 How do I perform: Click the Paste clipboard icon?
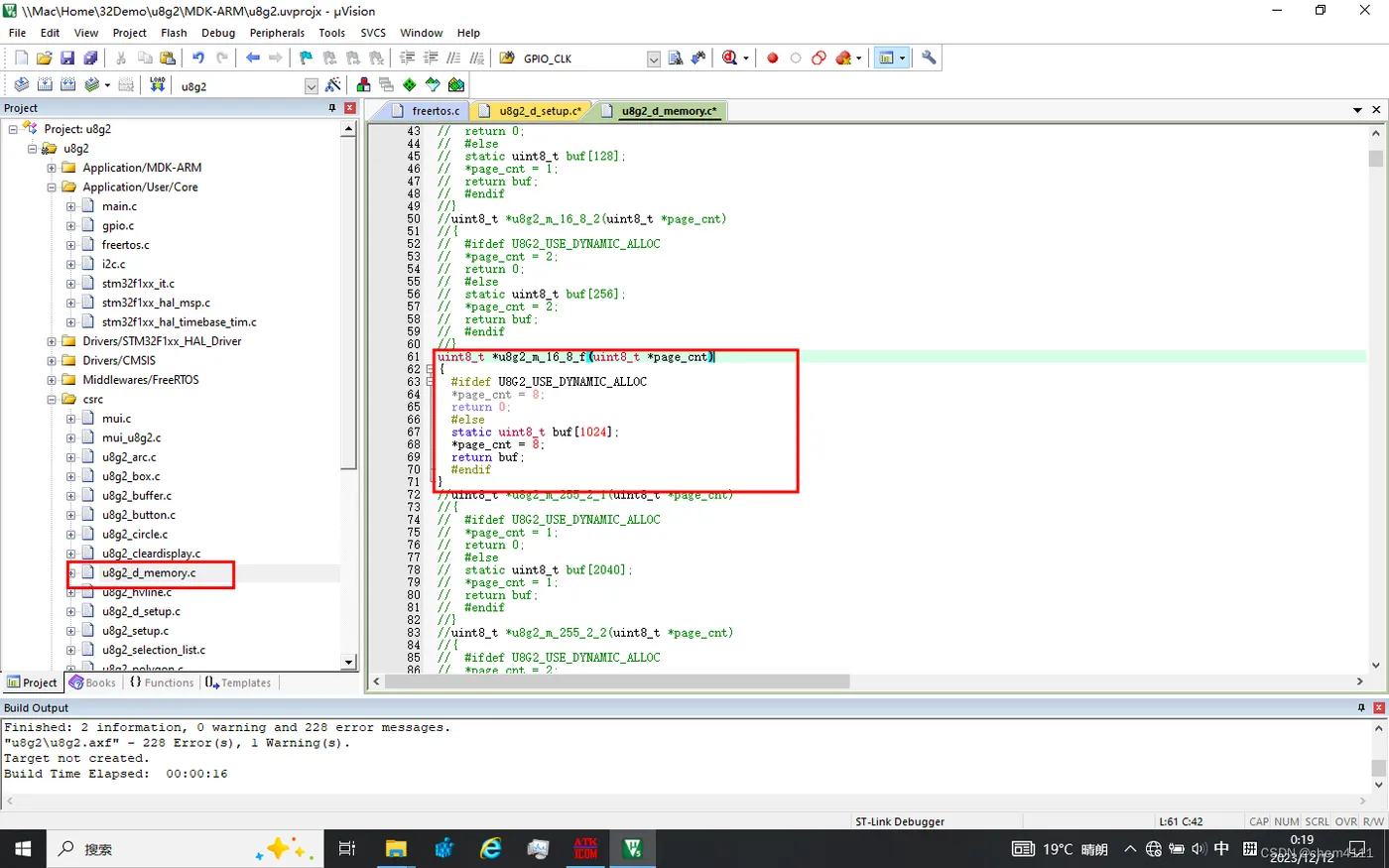click(x=168, y=59)
